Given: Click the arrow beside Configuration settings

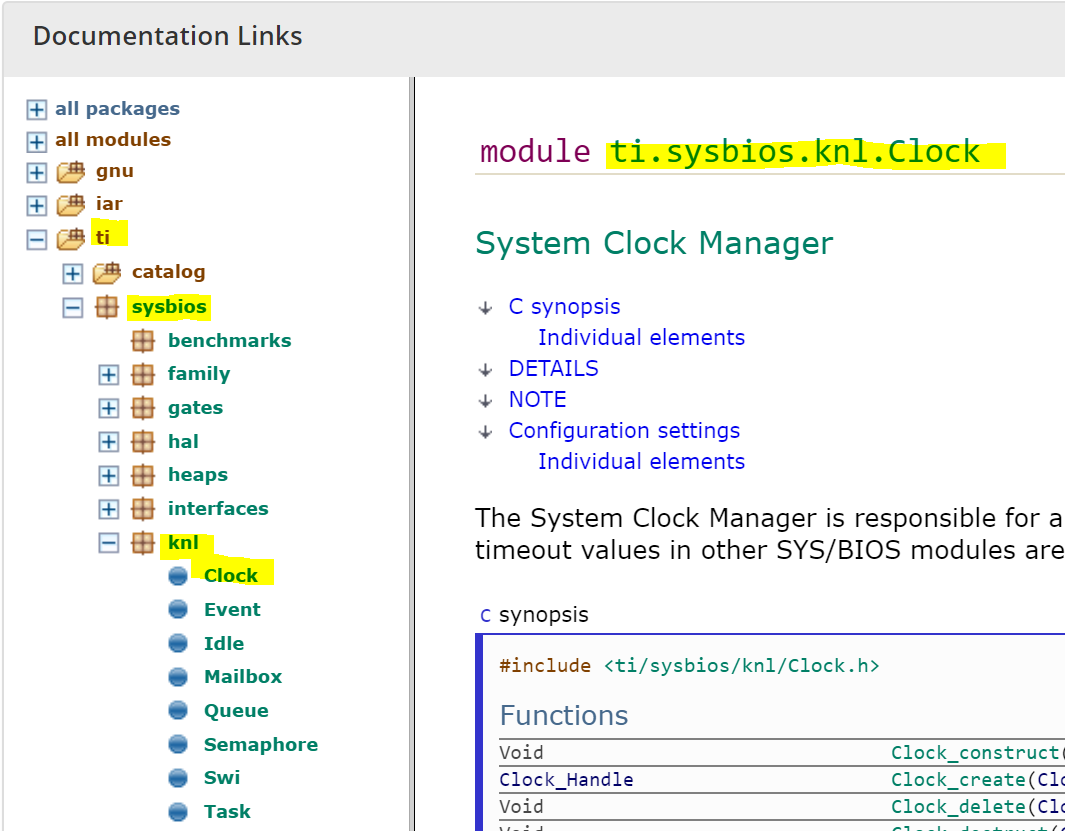Looking at the screenshot, I should (485, 432).
